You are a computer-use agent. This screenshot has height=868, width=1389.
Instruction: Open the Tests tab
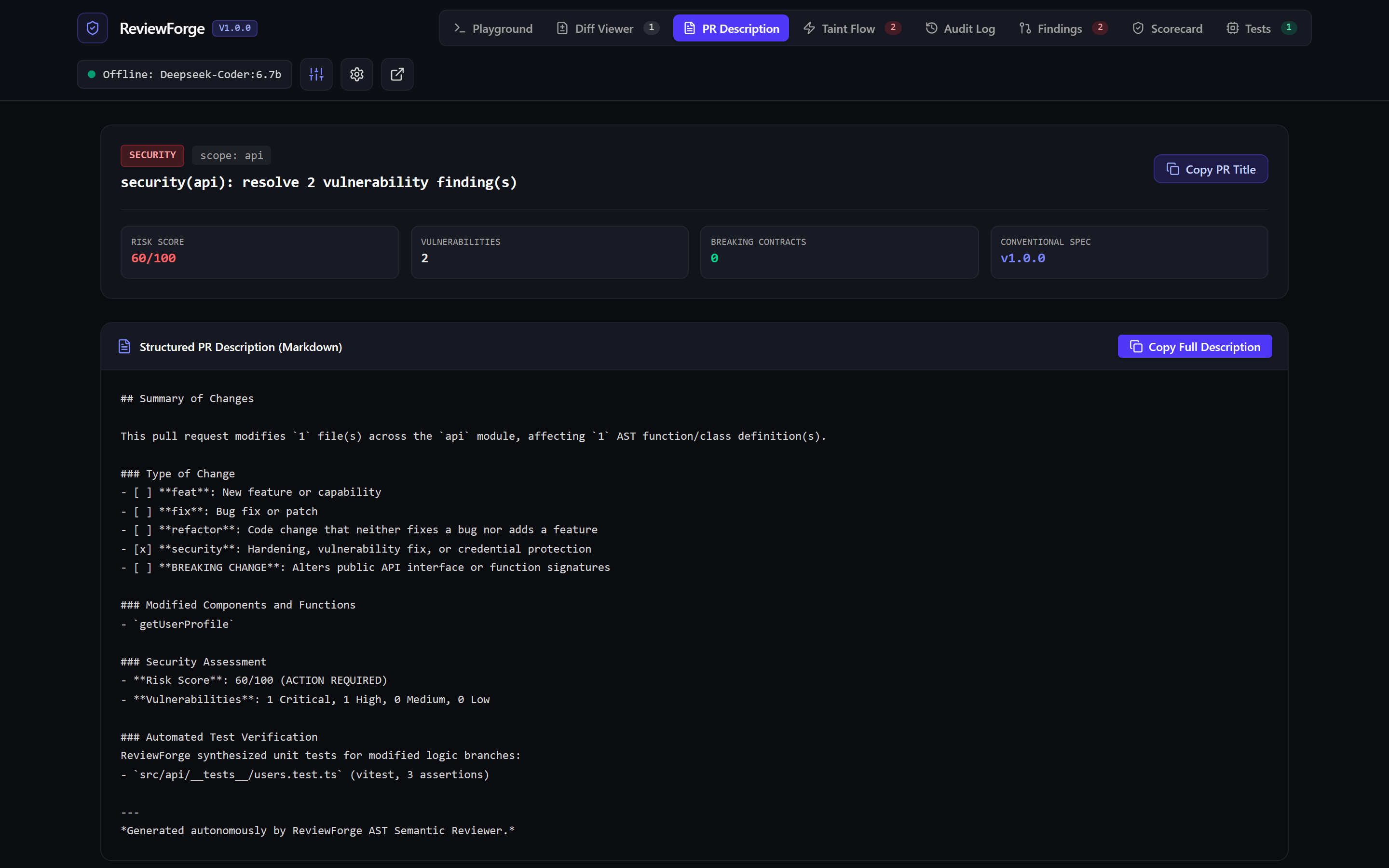(x=1261, y=28)
